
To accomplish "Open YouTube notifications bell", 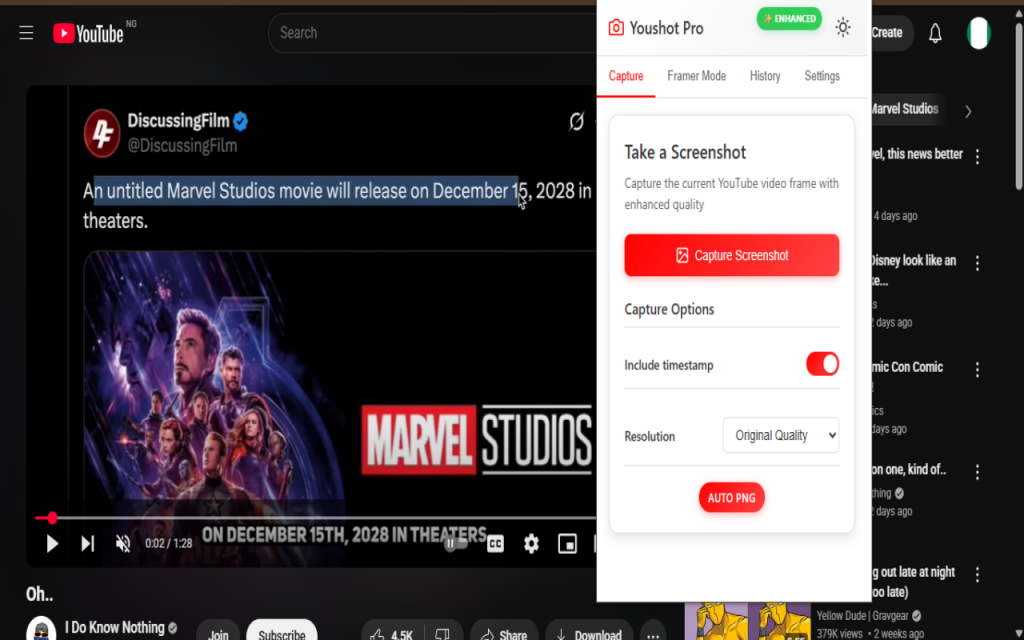I will point(935,33).
